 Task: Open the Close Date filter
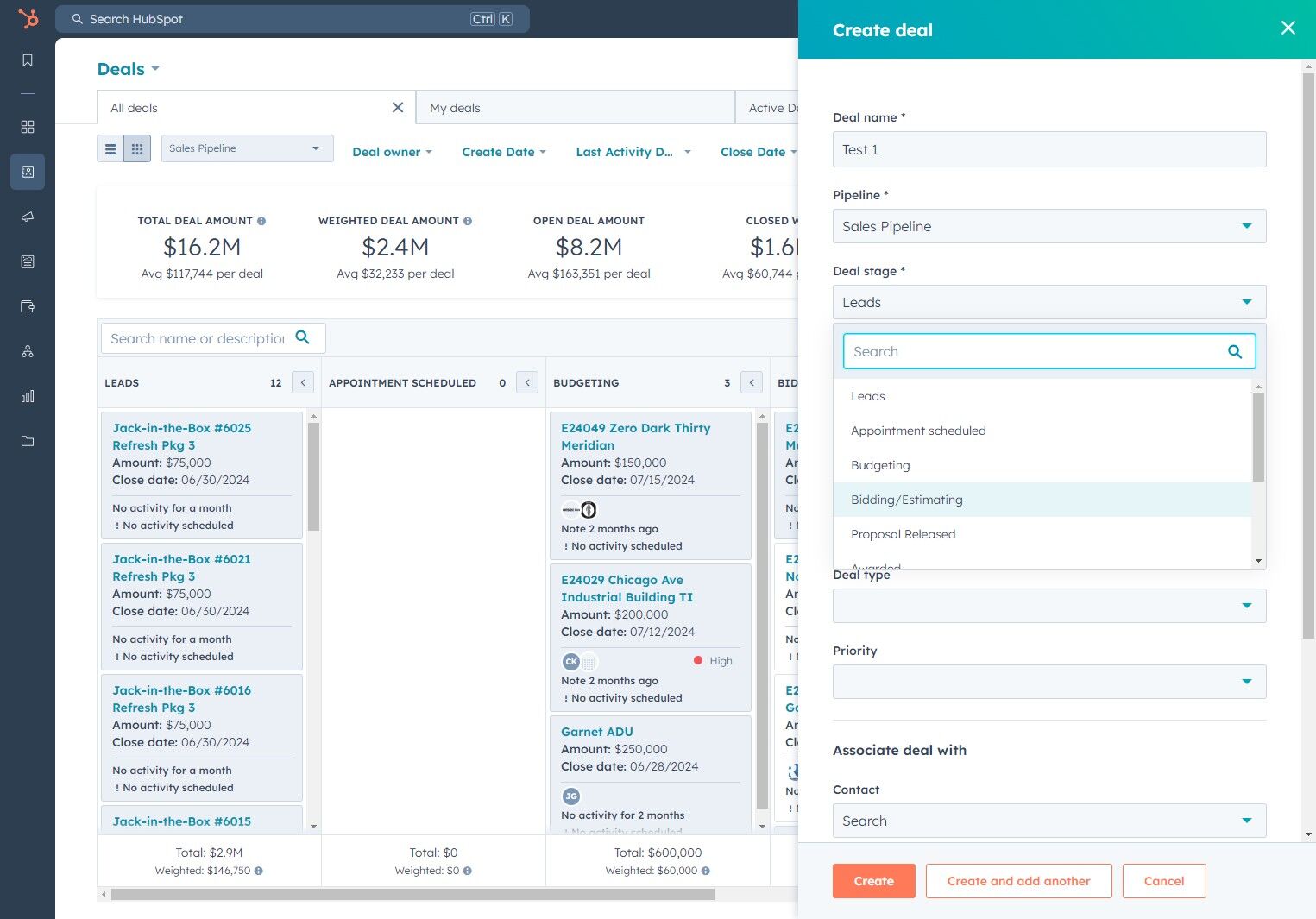click(759, 152)
